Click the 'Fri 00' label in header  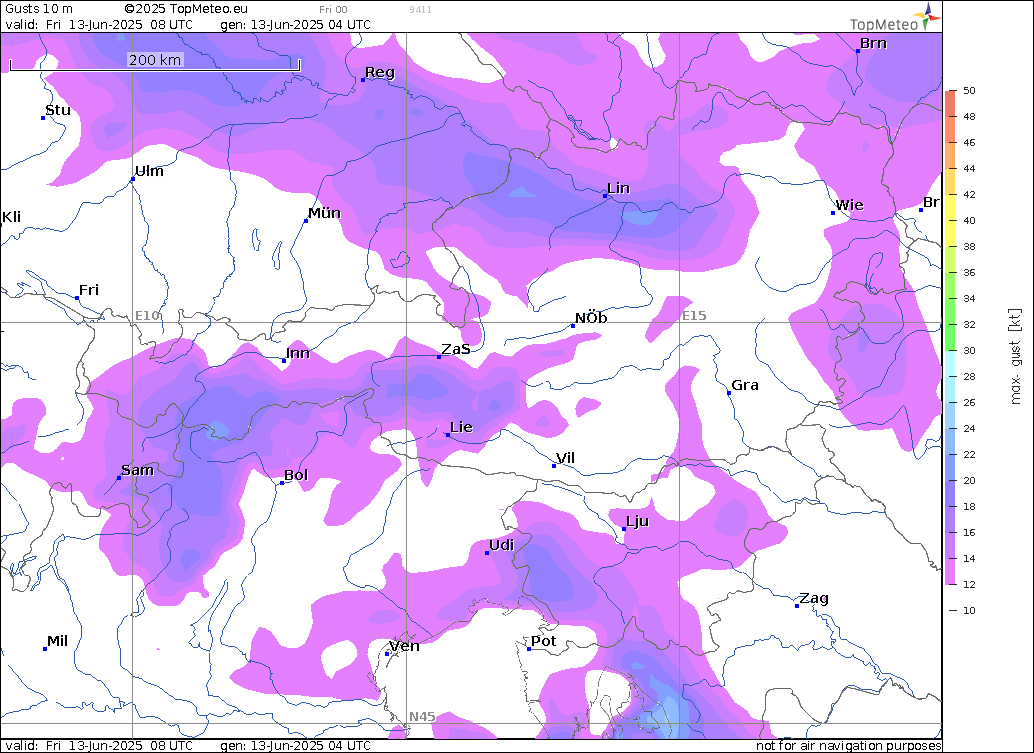click(x=333, y=10)
